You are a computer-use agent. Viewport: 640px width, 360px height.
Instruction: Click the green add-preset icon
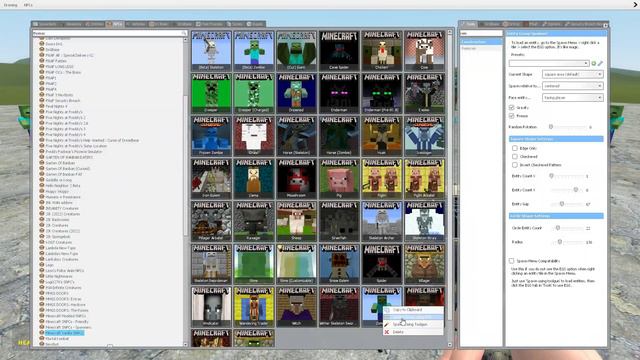pyautogui.click(x=594, y=63)
